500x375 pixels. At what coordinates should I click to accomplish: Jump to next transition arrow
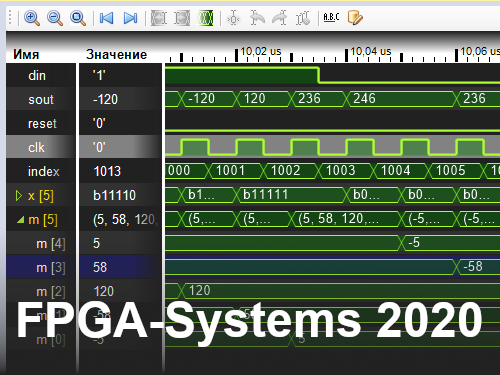[x=130, y=18]
